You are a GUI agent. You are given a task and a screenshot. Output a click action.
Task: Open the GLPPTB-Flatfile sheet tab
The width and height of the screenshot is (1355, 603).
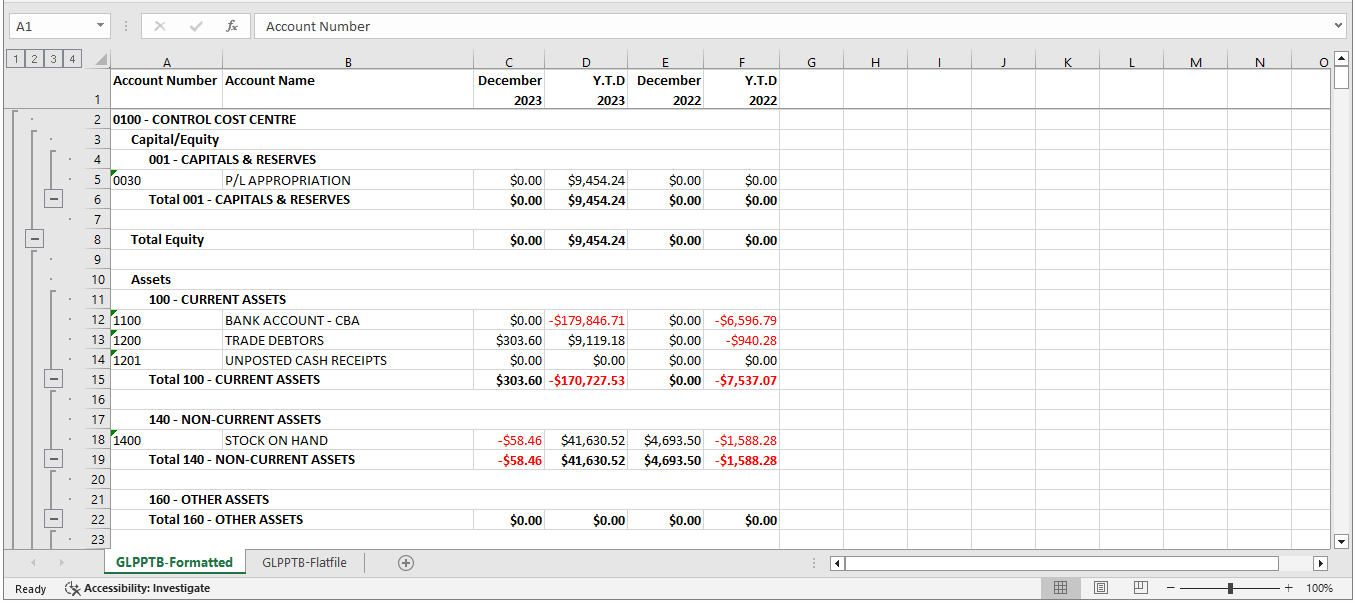pos(304,563)
